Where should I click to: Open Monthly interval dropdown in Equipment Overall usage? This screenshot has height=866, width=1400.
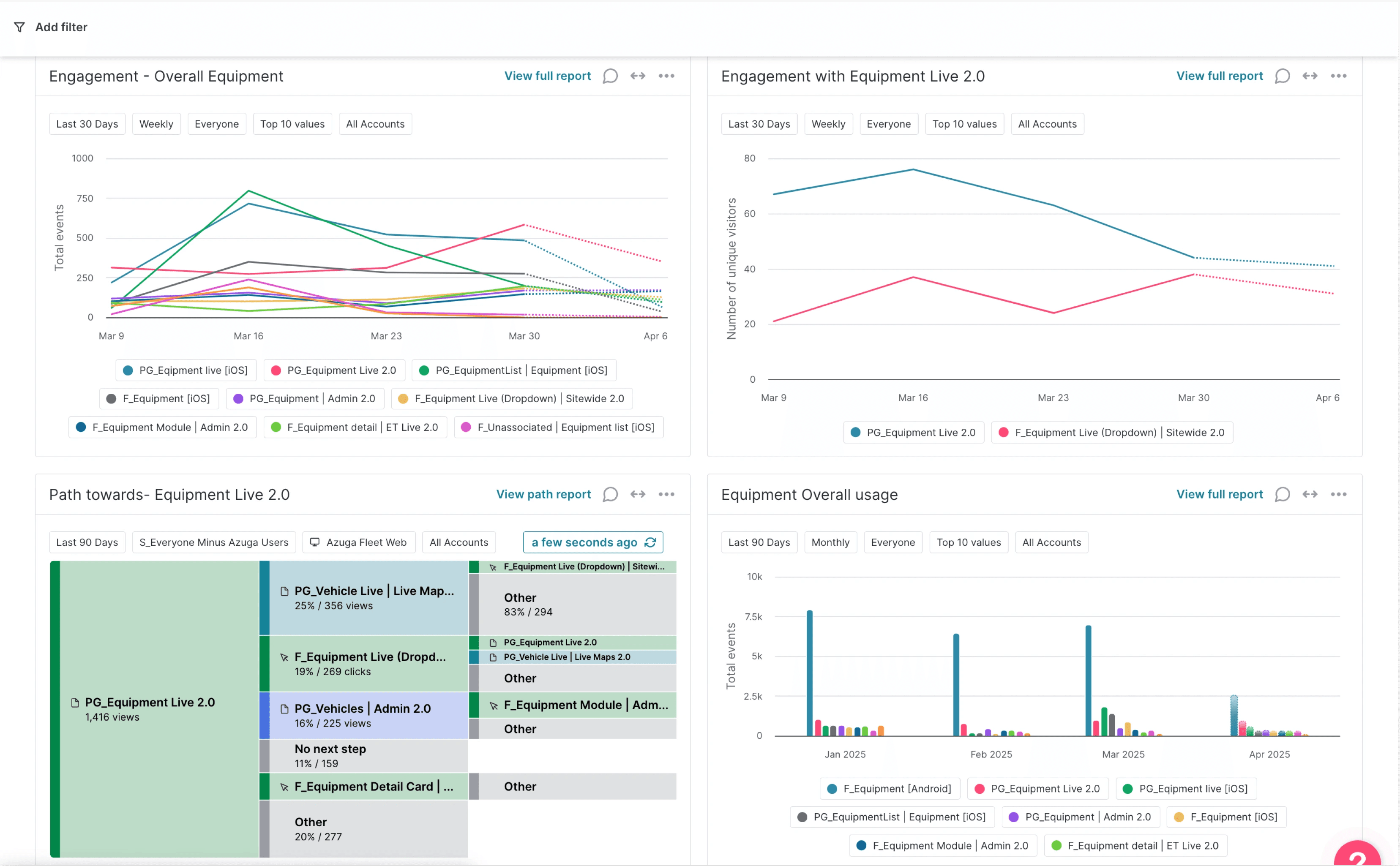click(830, 542)
